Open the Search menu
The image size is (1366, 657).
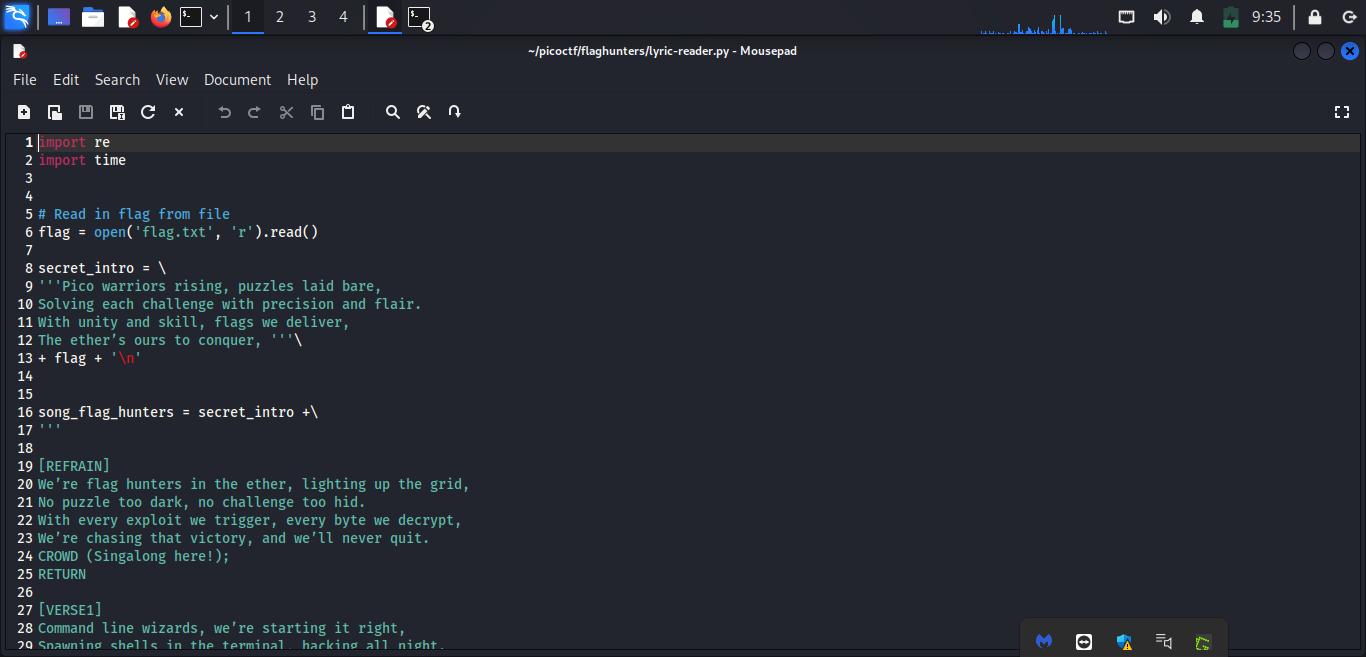coord(117,80)
